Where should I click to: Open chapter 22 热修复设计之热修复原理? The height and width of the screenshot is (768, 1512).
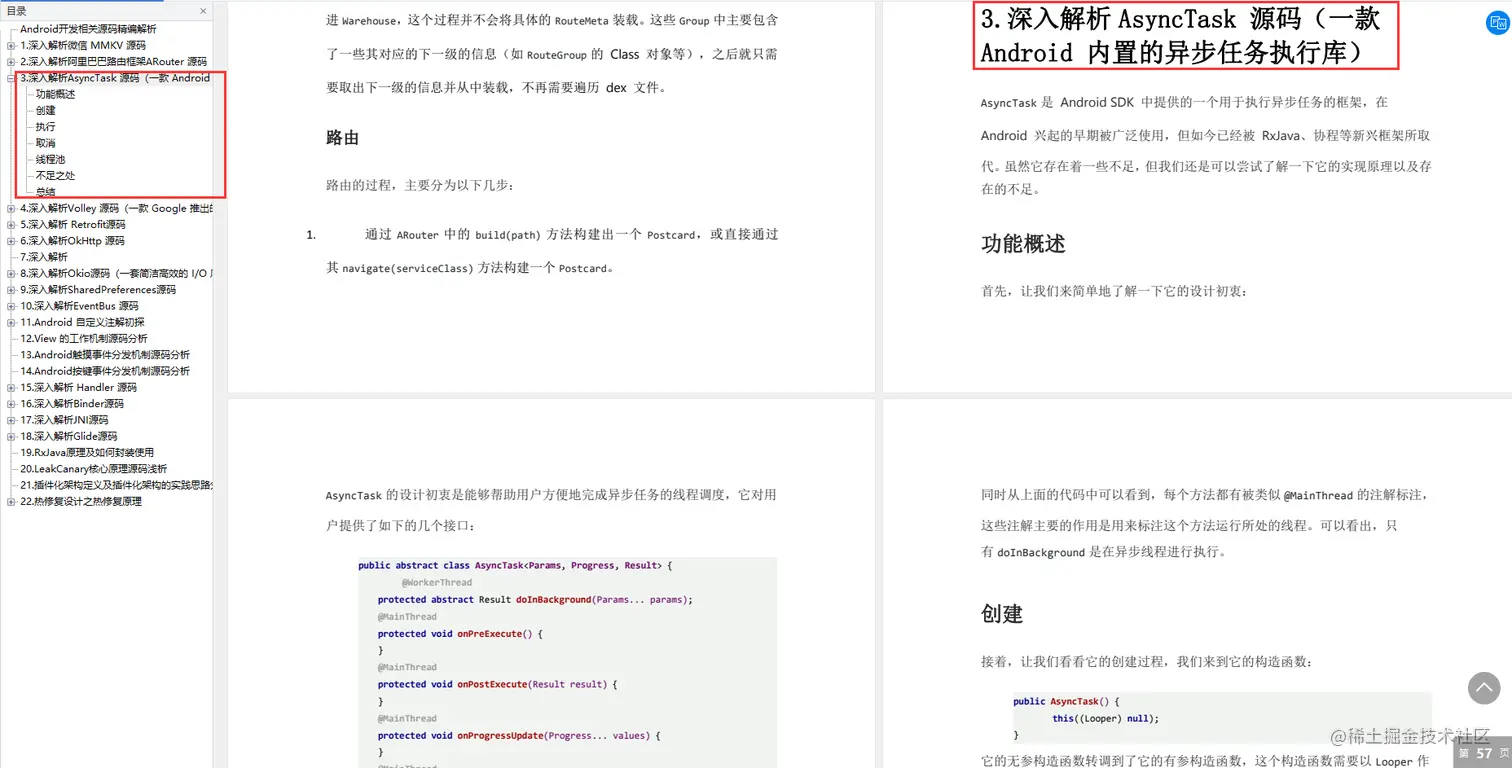(x=79, y=501)
